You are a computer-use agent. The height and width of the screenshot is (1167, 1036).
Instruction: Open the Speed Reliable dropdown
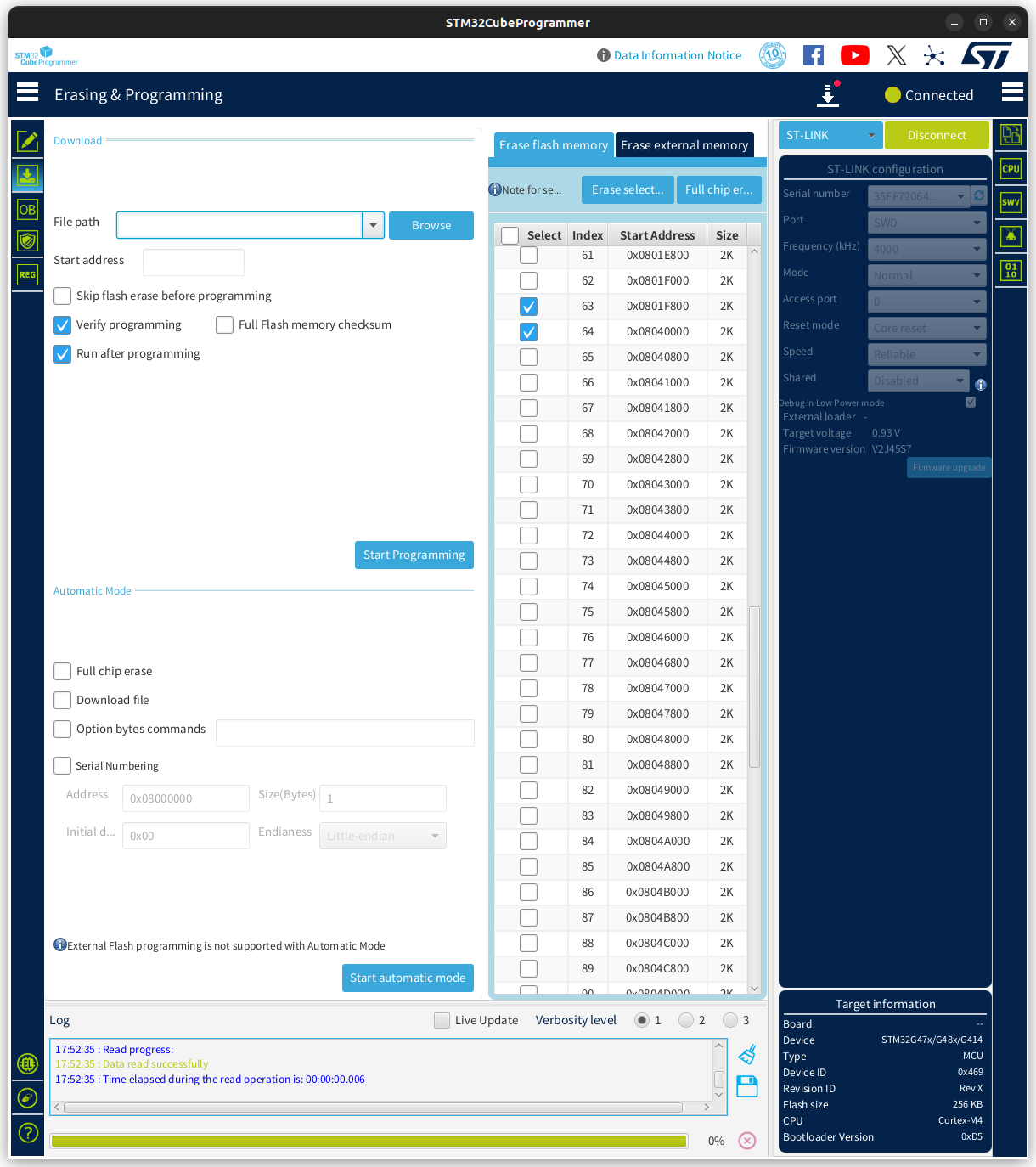(x=927, y=354)
